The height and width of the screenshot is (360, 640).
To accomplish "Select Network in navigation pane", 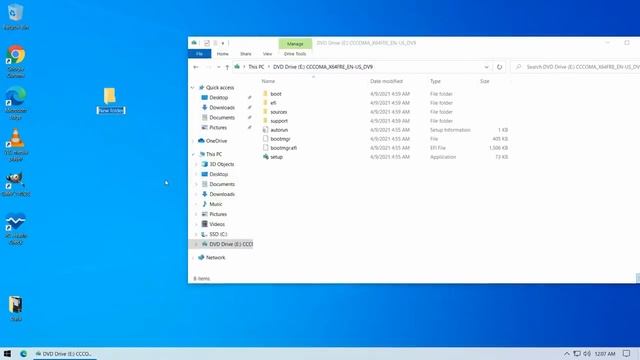I will tap(216, 258).
